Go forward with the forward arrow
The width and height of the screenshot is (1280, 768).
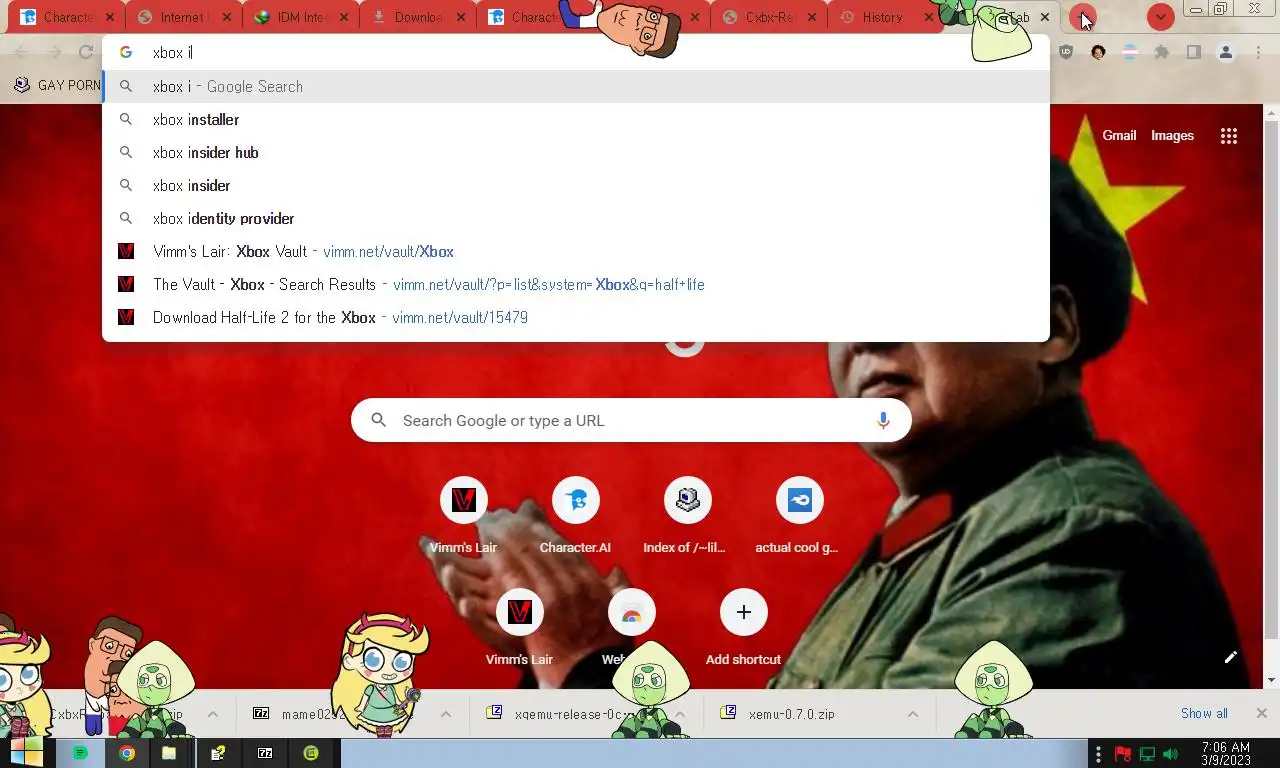[54, 52]
